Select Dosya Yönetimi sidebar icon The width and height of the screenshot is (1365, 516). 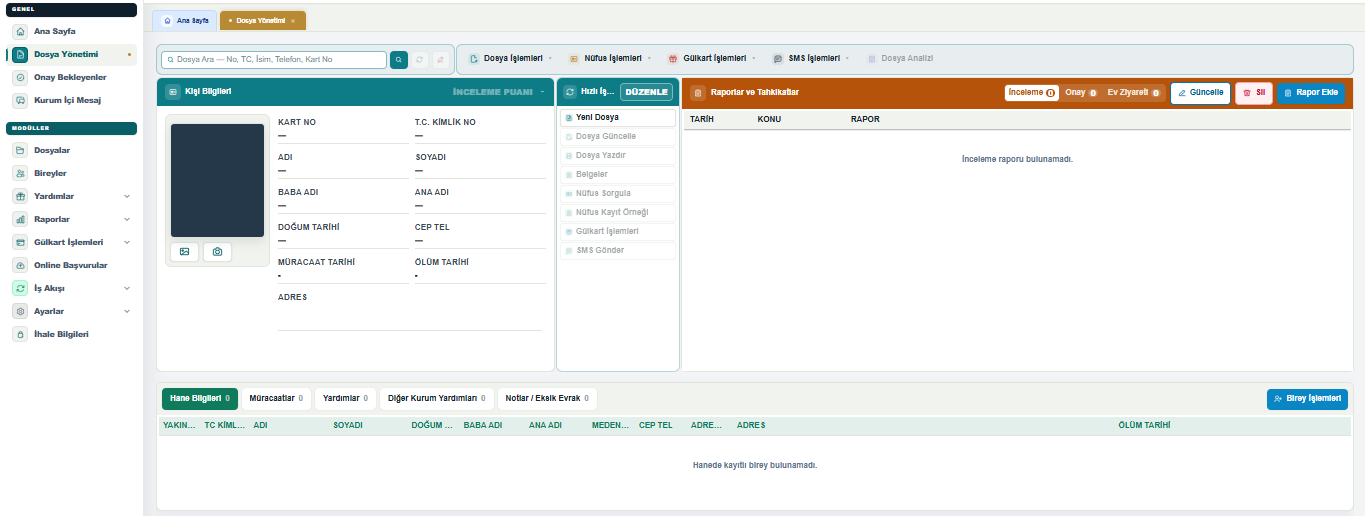[x=20, y=54]
